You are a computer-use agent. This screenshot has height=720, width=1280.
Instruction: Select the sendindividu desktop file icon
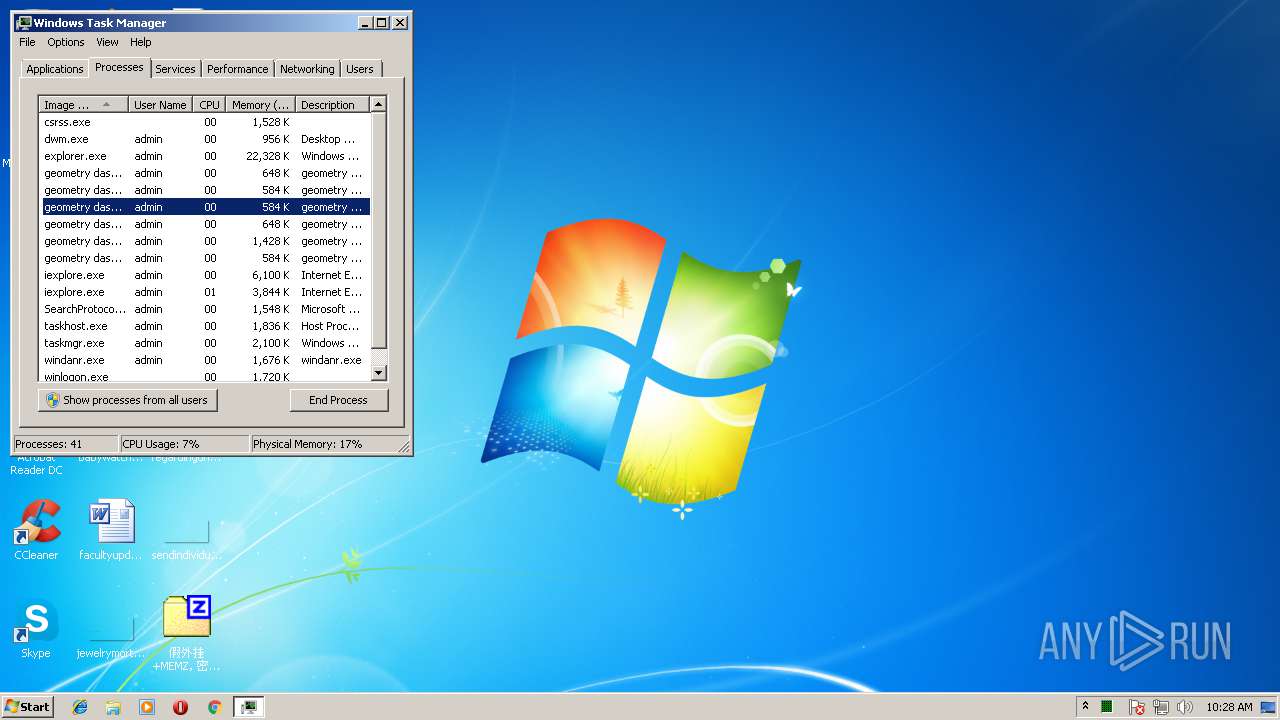tap(186, 538)
